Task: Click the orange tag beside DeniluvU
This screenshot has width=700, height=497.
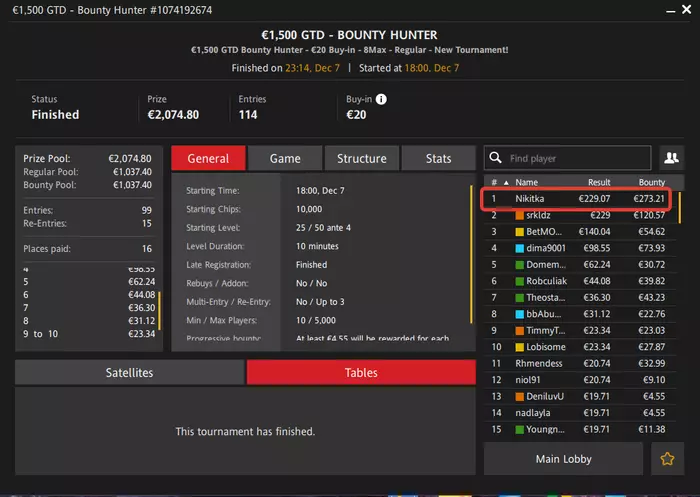Action: click(520, 397)
